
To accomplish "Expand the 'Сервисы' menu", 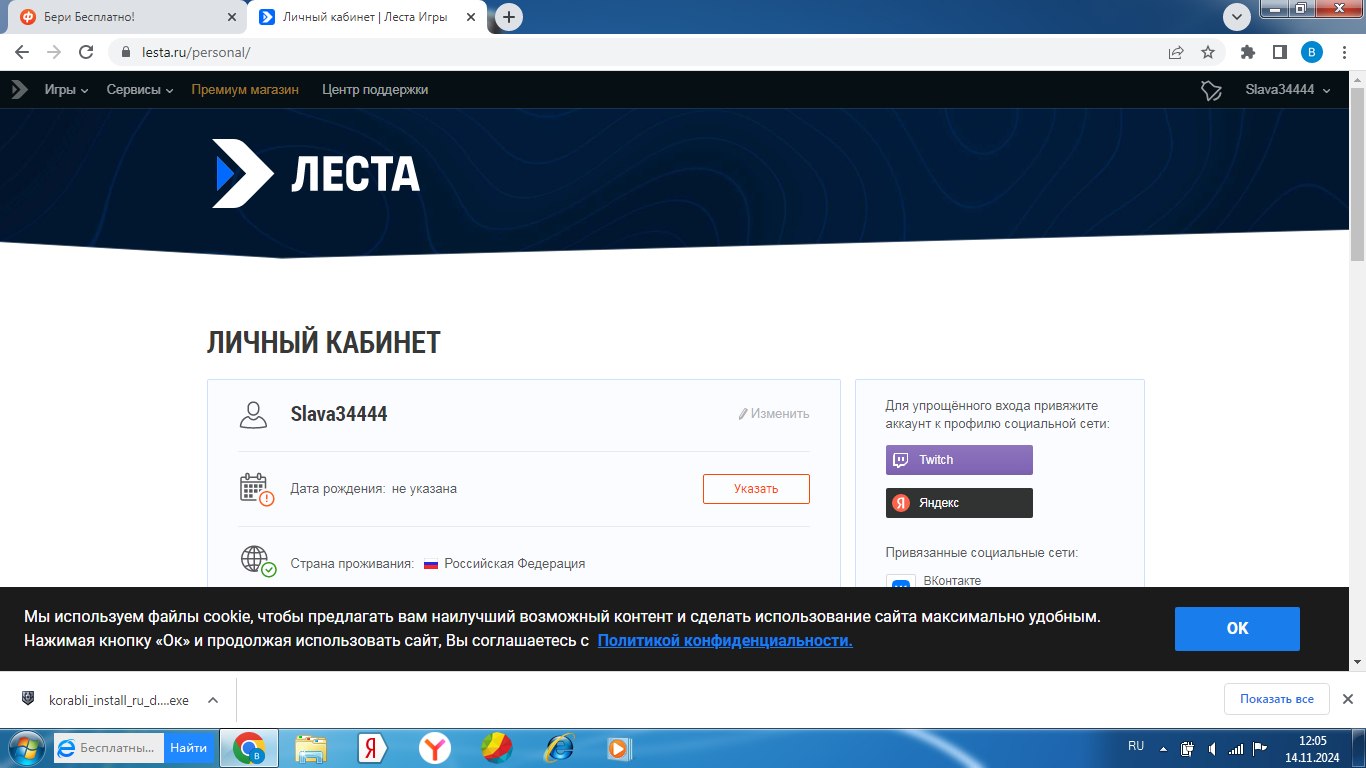I will (x=140, y=90).
